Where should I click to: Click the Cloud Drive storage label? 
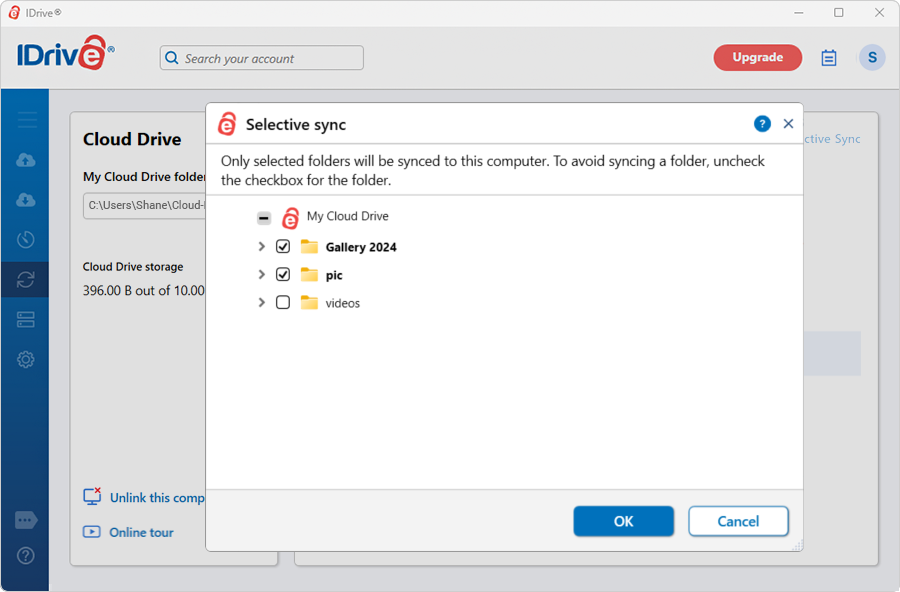point(133,266)
